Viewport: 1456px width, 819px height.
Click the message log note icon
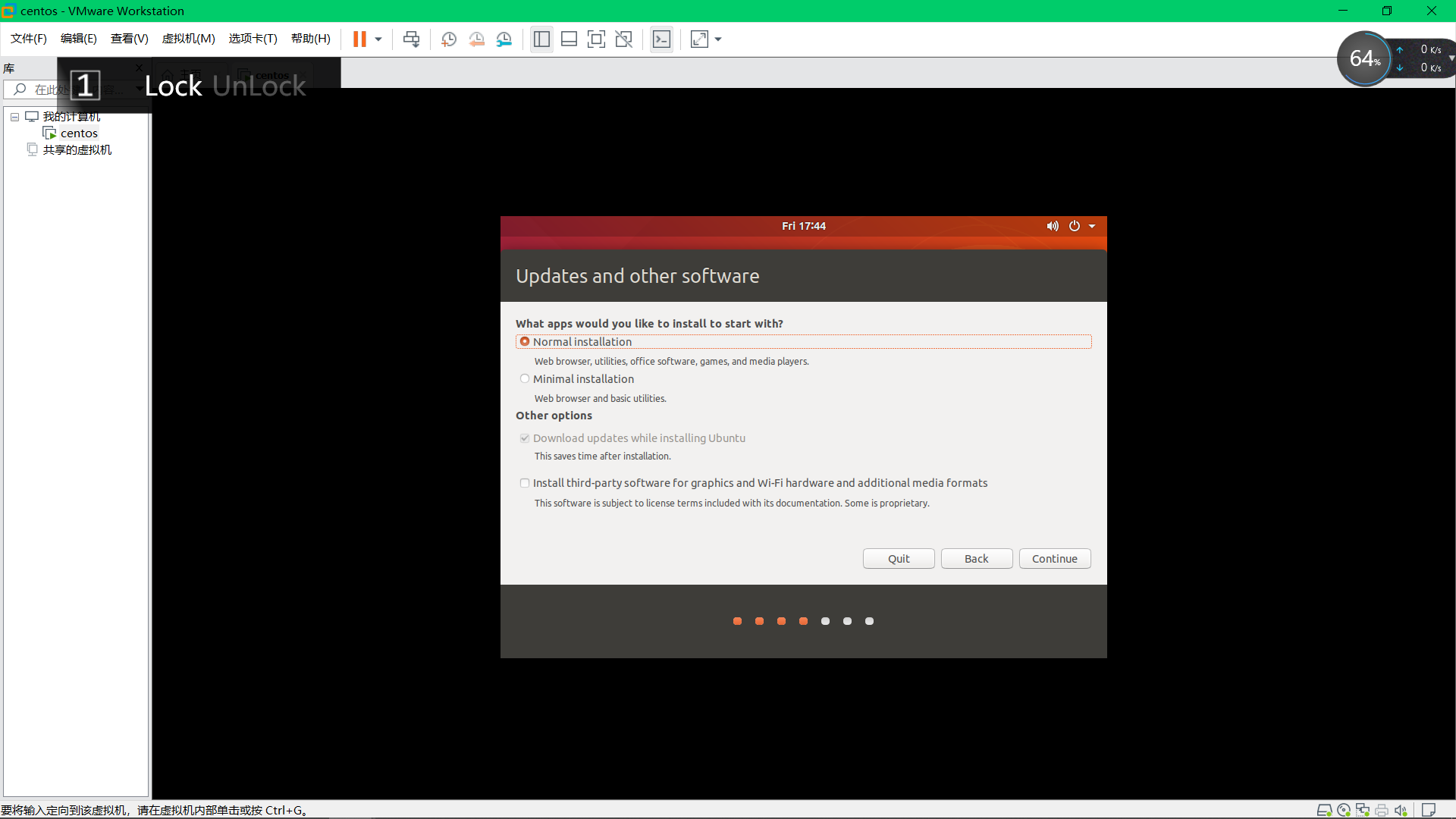coord(1428,810)
